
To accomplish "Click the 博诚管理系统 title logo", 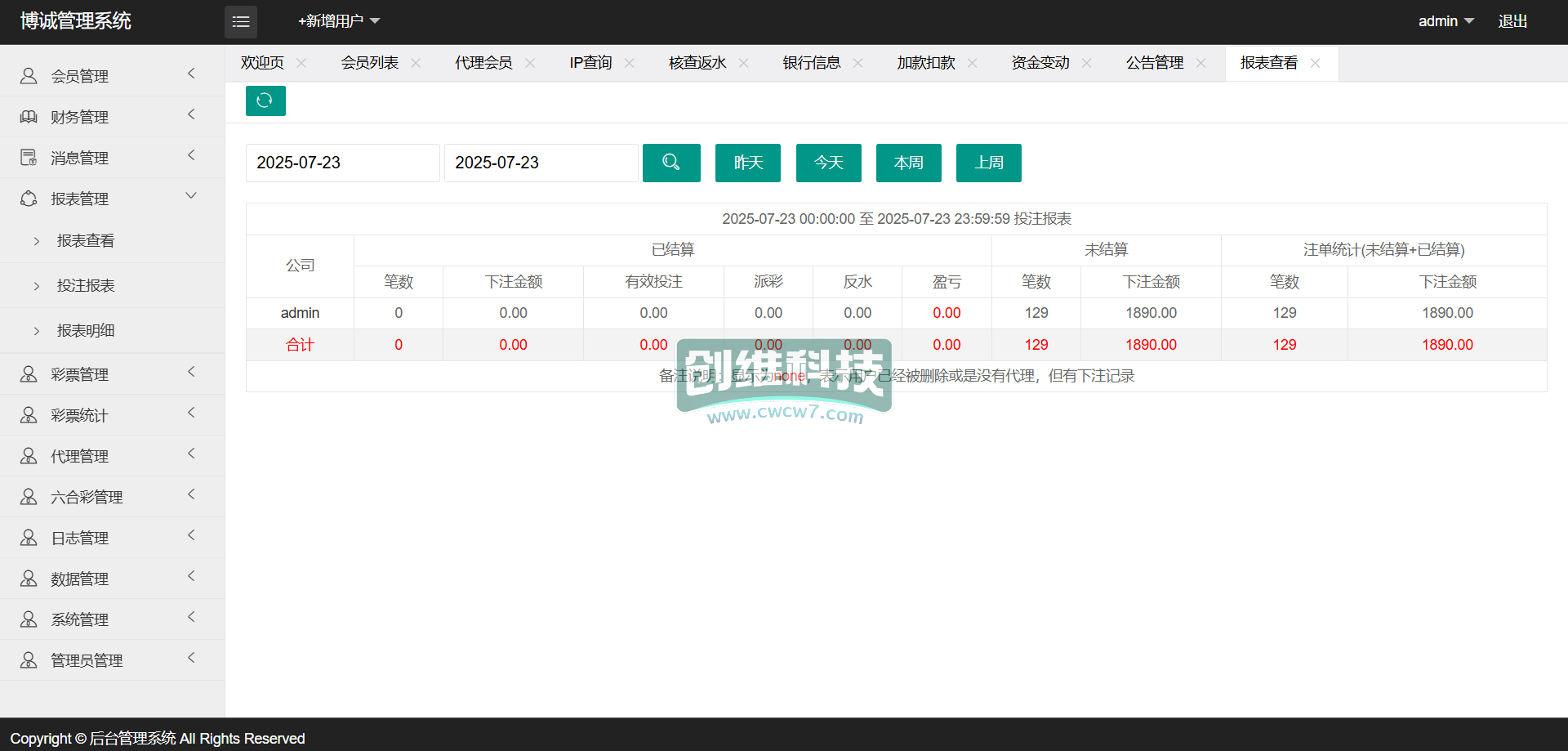I will [75, 21].
